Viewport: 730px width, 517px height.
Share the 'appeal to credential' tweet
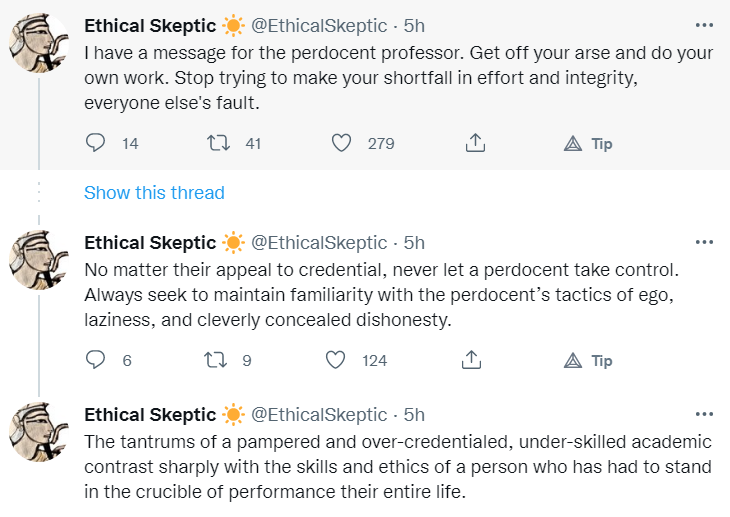[x=475, y=361]
